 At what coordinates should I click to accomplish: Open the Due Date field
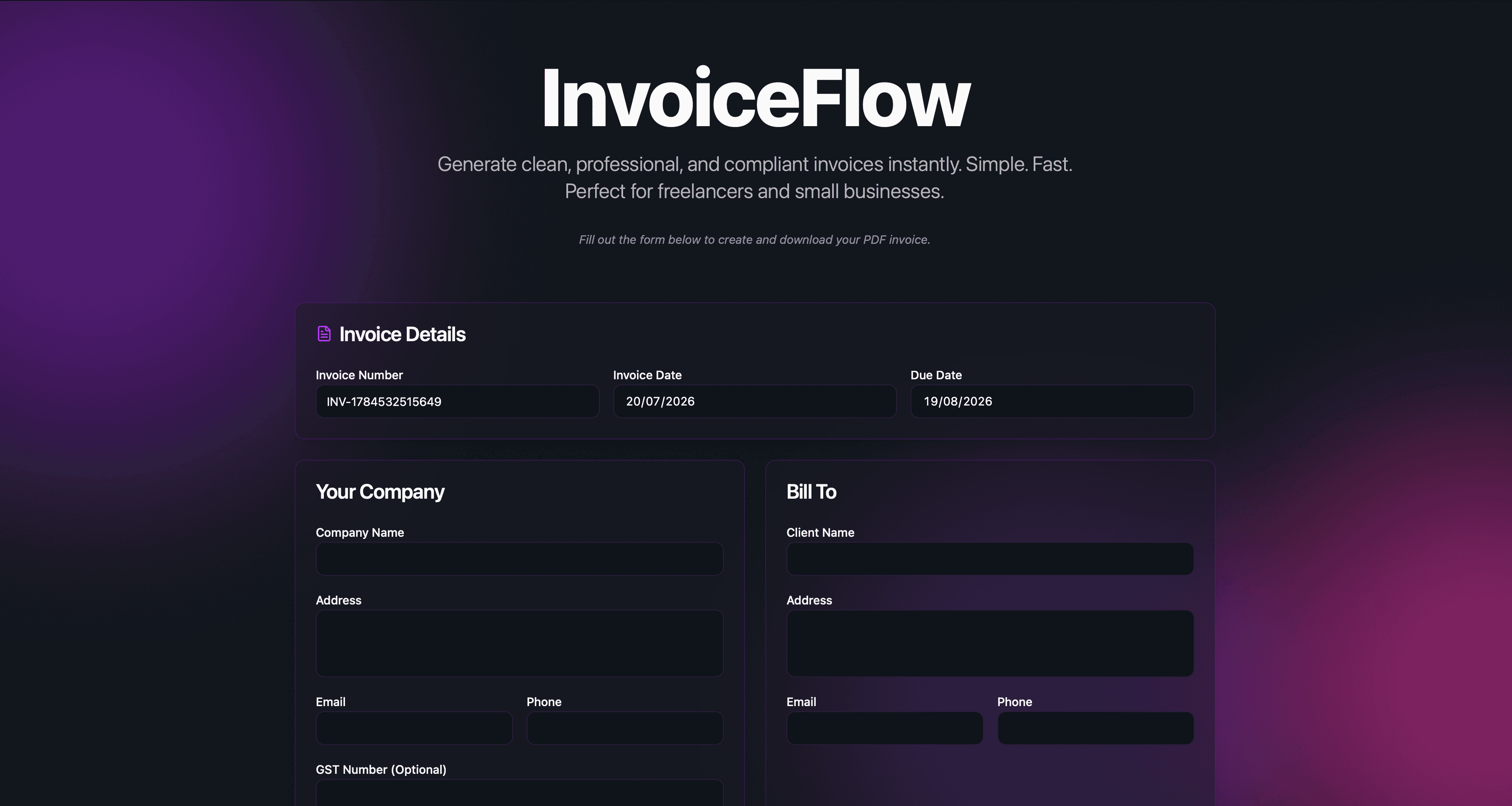[1052, 402]
